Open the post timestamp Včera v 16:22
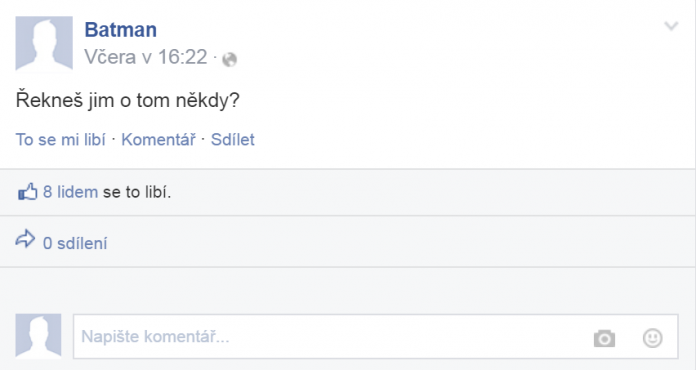696x370 pixels. point(146,57)
